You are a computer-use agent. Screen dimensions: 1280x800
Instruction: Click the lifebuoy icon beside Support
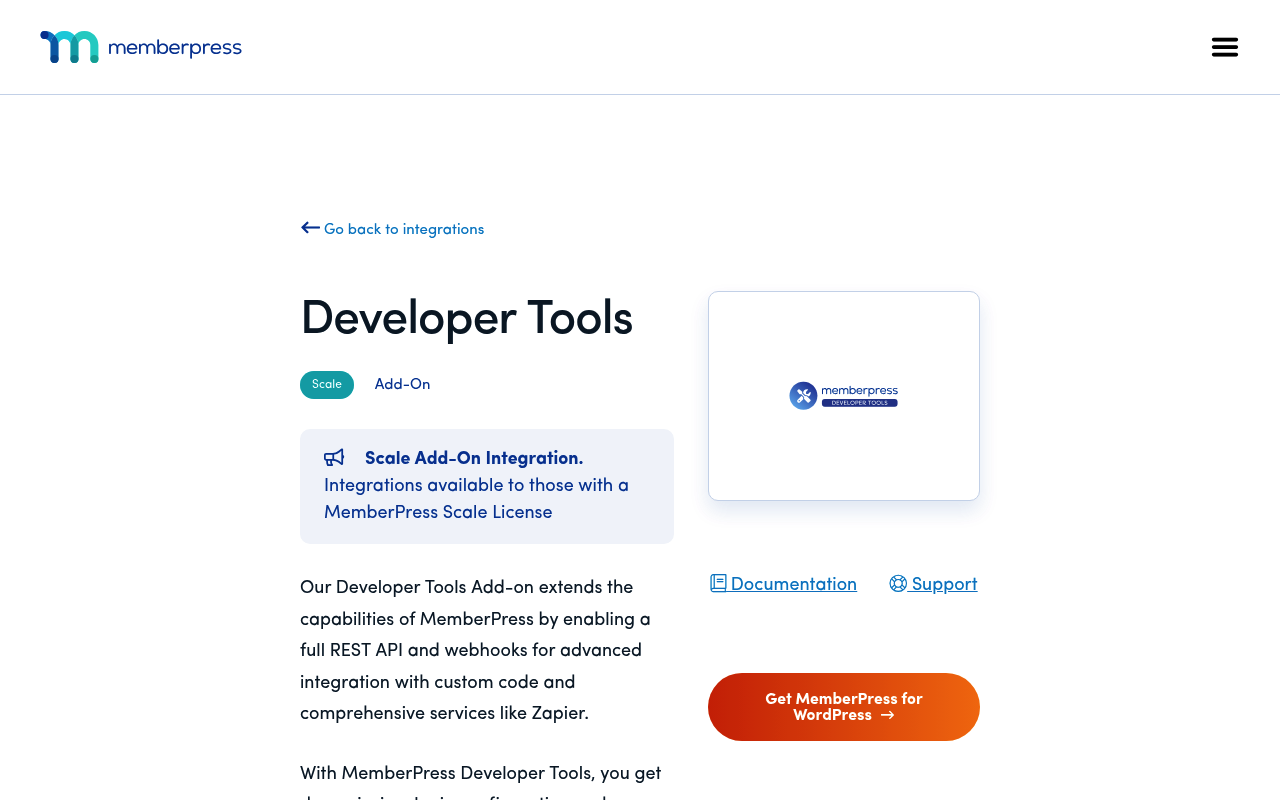[898, 583]
